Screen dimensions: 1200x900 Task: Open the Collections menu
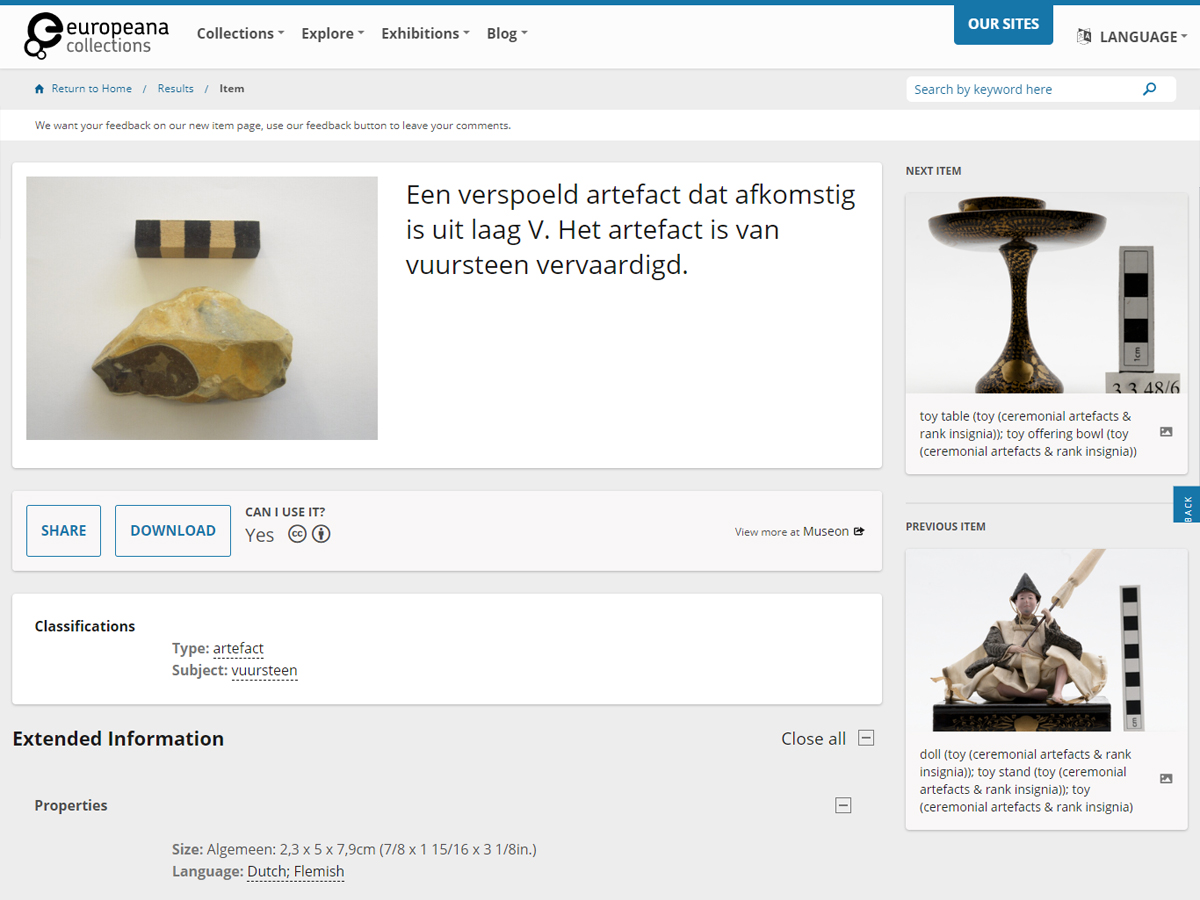coord(240,34)
